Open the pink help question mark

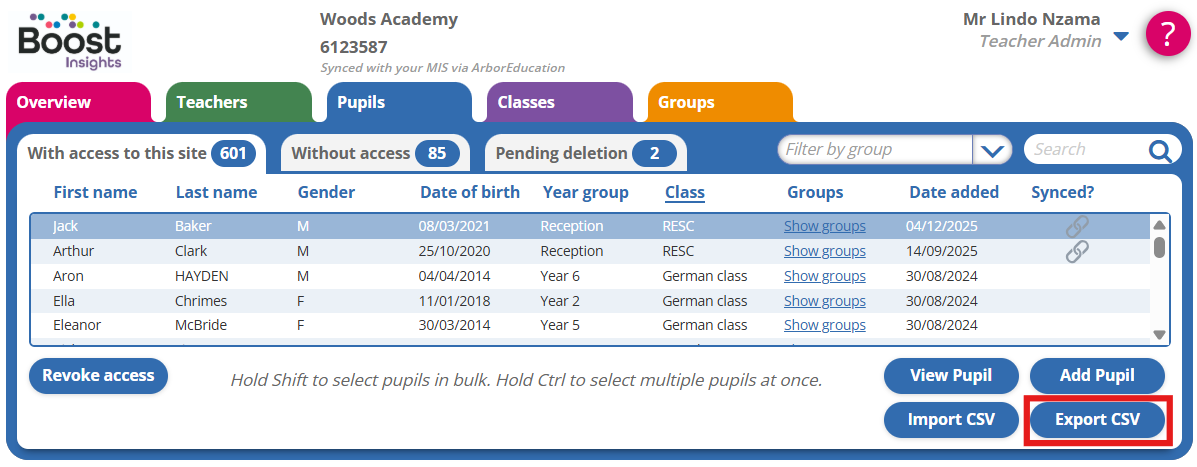1167,34
